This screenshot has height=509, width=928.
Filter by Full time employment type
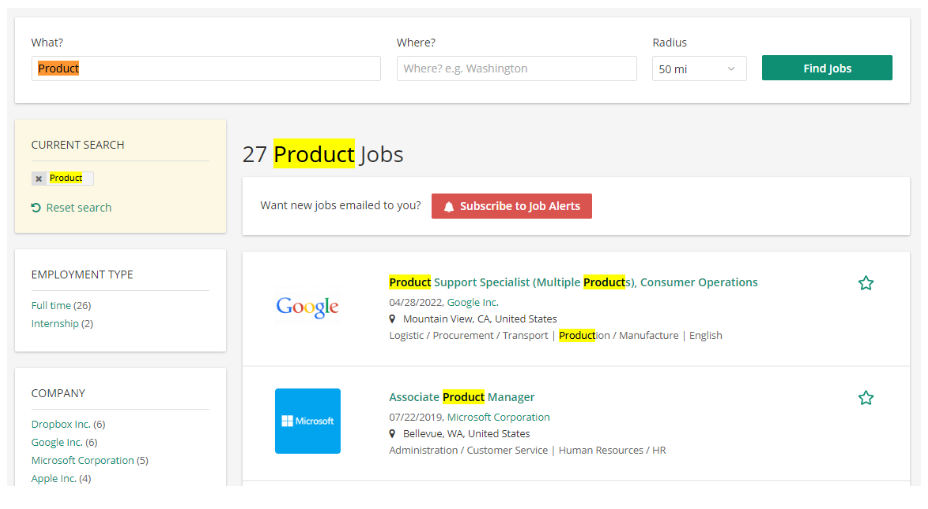[51, 305]
